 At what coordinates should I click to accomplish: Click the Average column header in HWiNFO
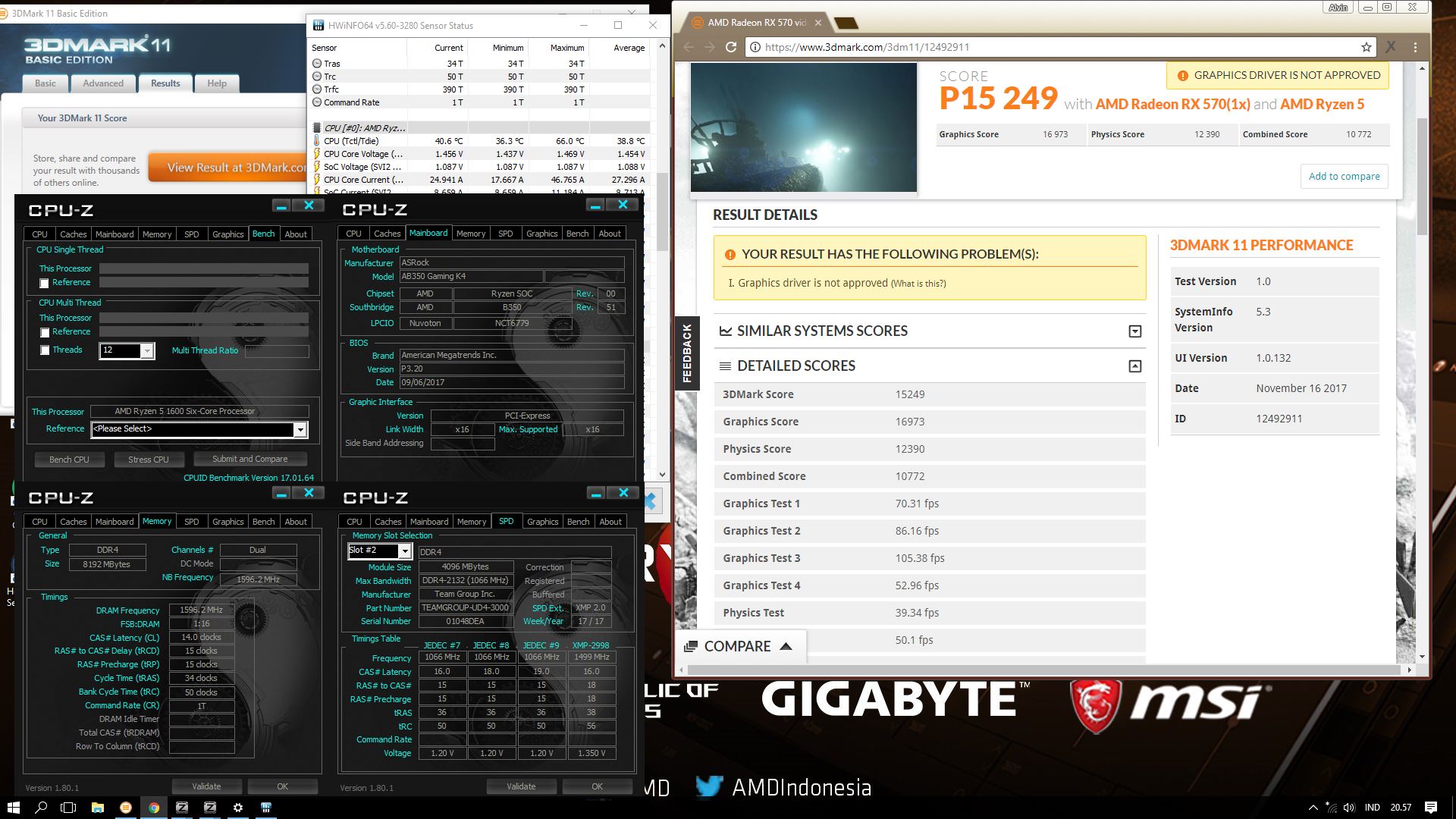point(629,48)
